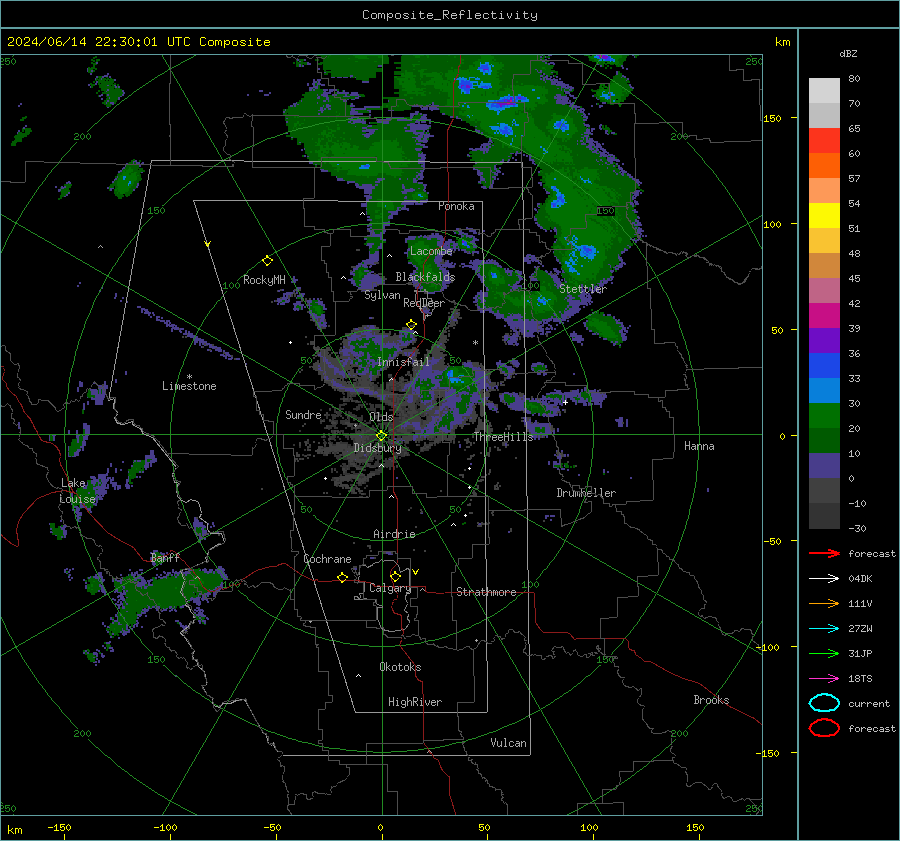Screen dimensions: 900x841
Task: Click the dBZ heading above color scale
Action: click(848, 53)
